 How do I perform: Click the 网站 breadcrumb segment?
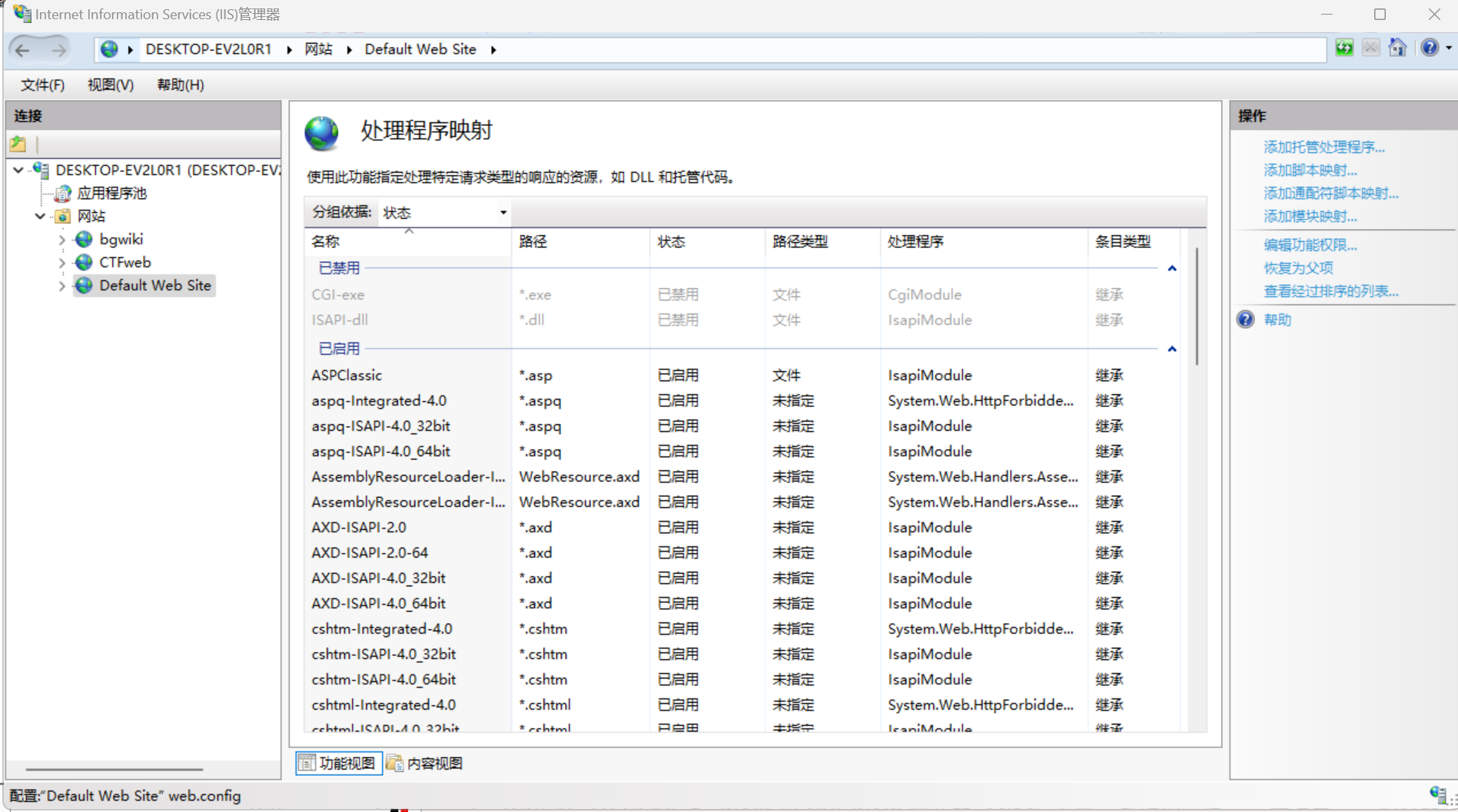(318, 49)
